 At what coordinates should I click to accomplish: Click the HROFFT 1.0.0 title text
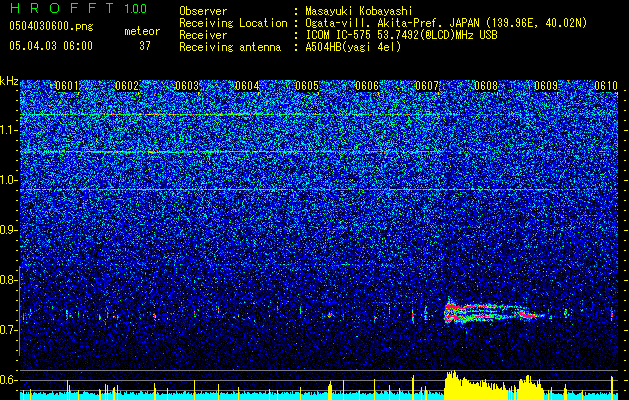(78, 8)
